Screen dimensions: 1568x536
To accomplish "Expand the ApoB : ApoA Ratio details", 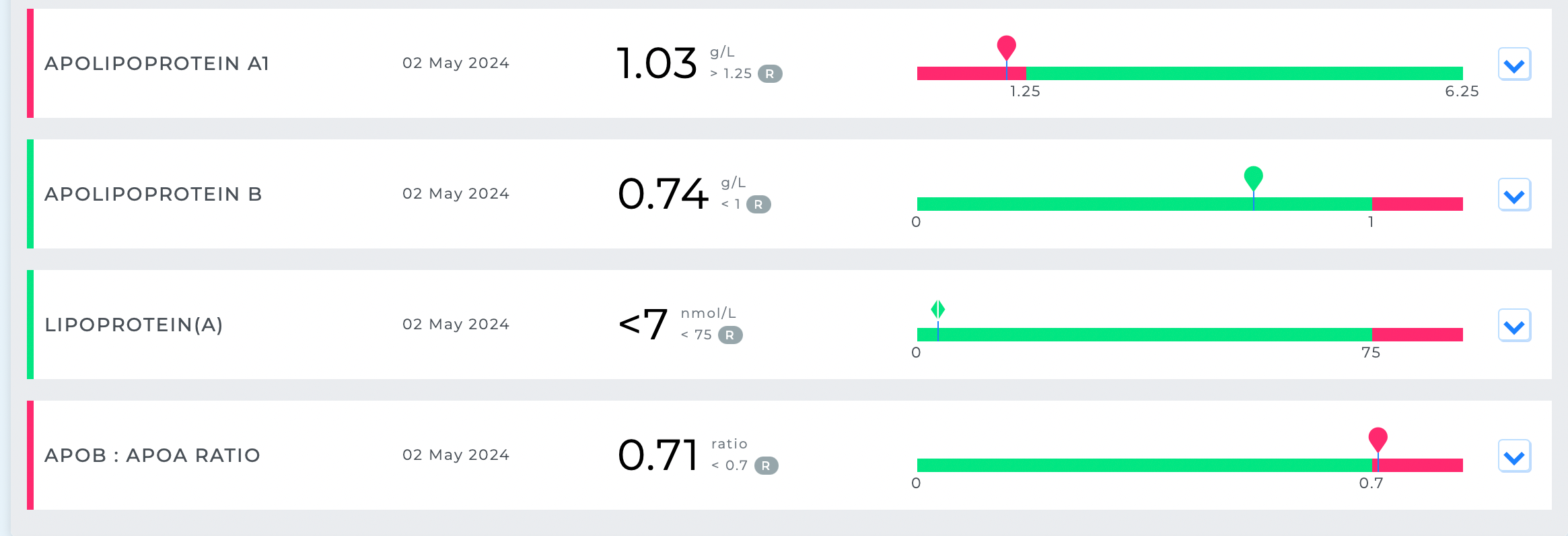I will point(1514,457).
